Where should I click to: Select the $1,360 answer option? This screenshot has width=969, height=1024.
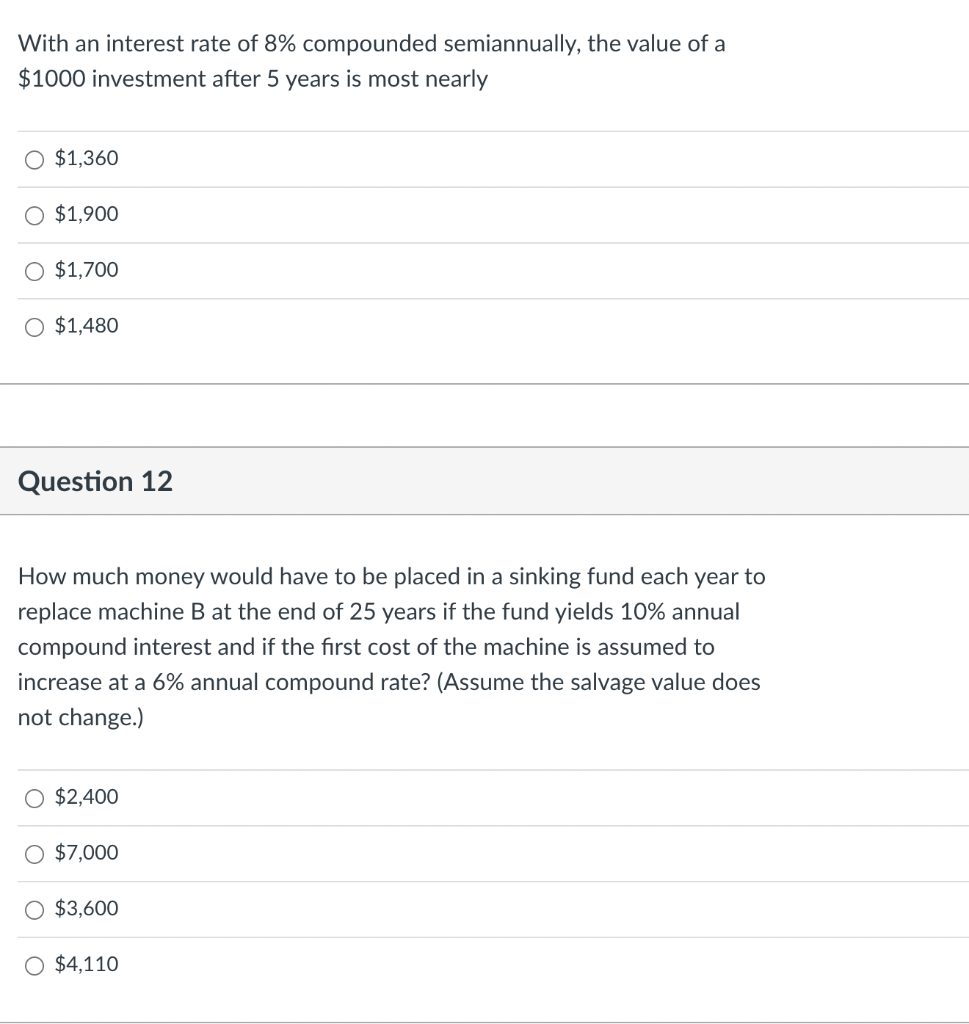pyautogui.click(x=34, y=158)
